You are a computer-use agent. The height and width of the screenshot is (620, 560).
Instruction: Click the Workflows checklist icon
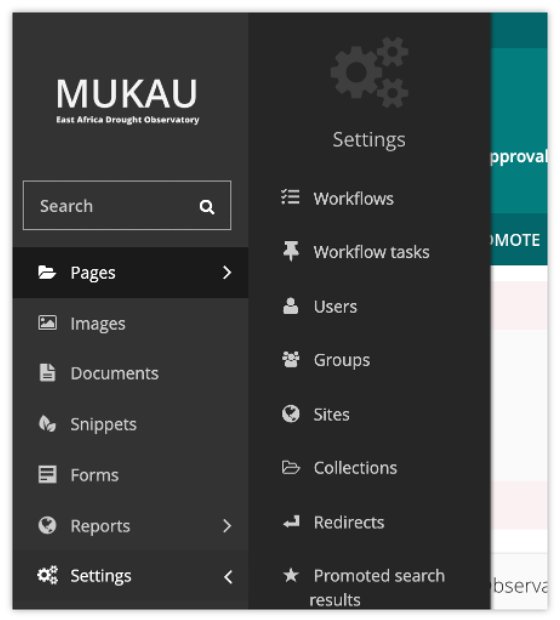[290, 197]
